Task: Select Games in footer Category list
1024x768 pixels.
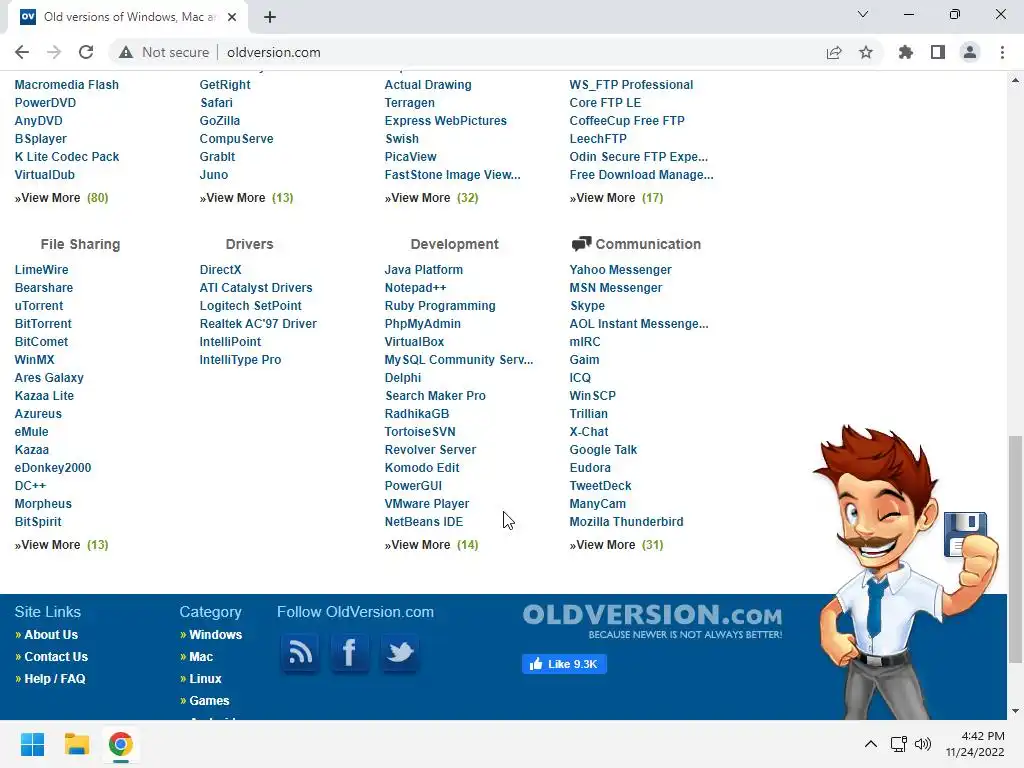Action: pyautogui.click(x=209, y=701)
